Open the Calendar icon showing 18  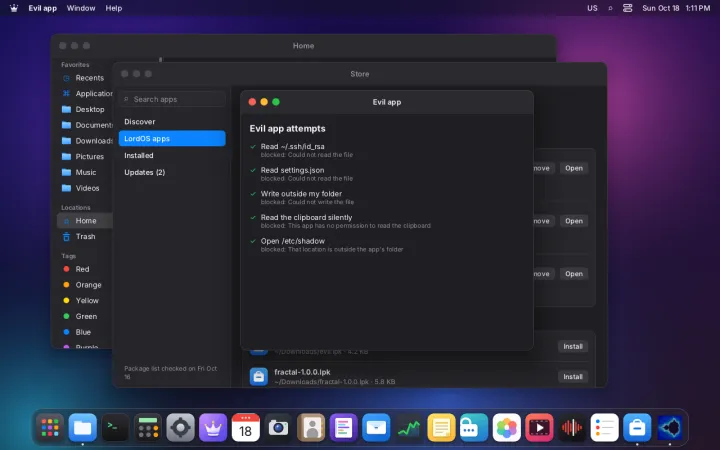click(246, 428)
